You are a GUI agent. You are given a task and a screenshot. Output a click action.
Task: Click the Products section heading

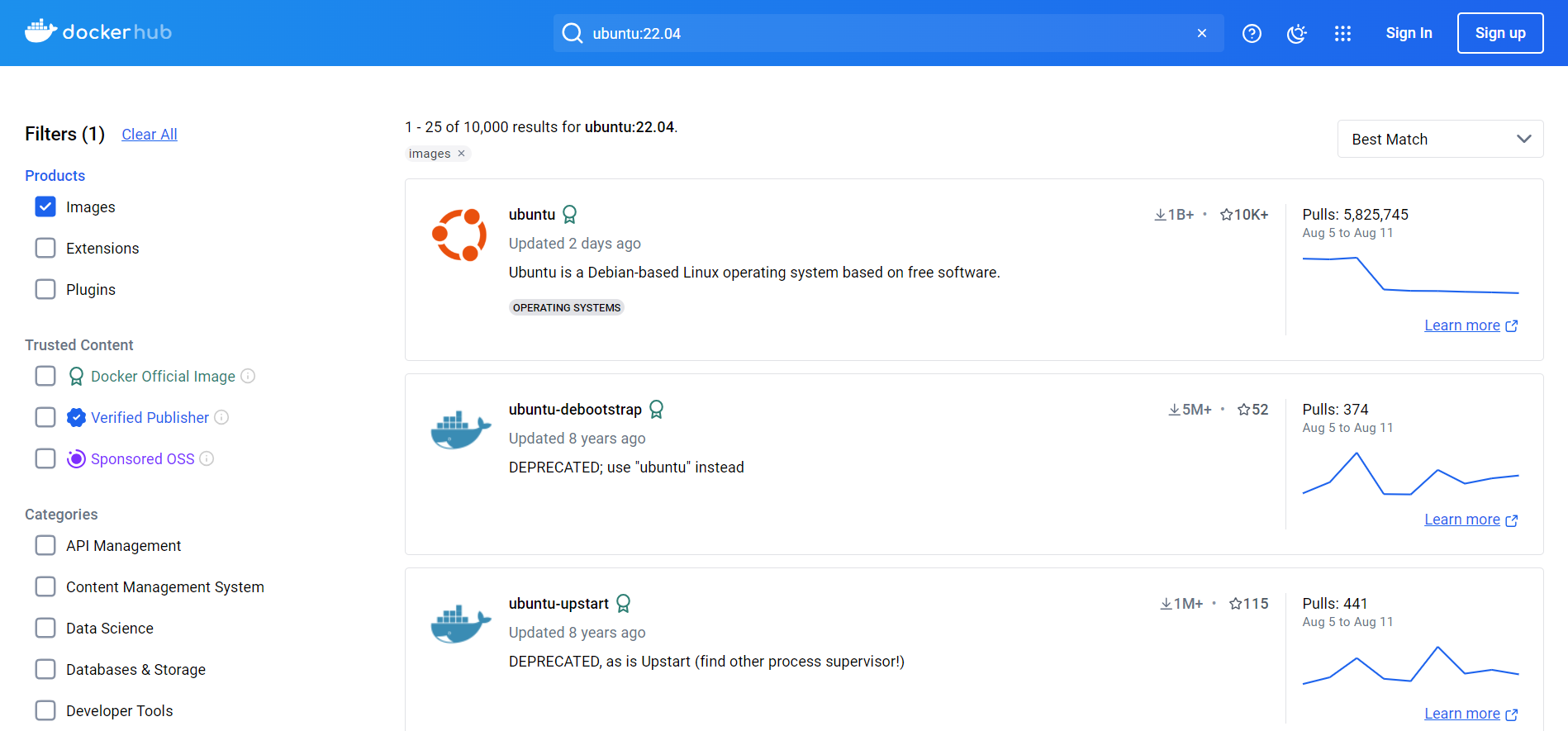pos(55,176)
